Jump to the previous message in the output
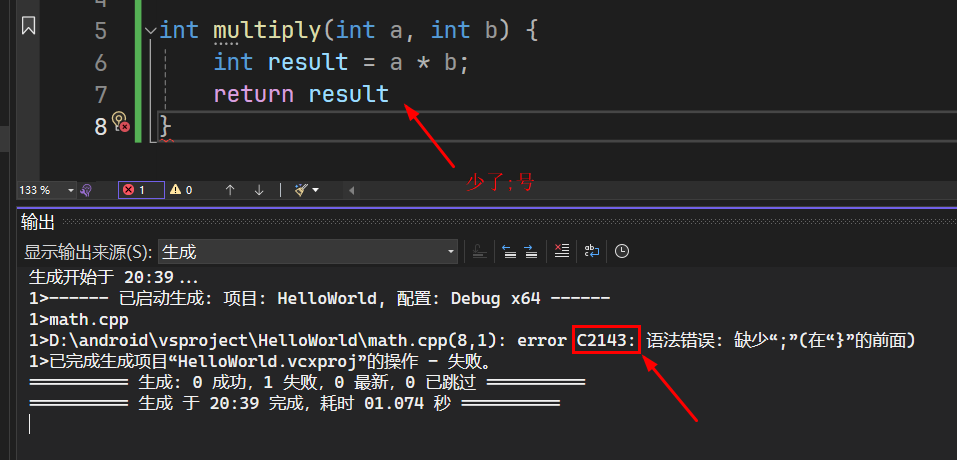Viewport: 957px width, 460px height. (508, 252)
